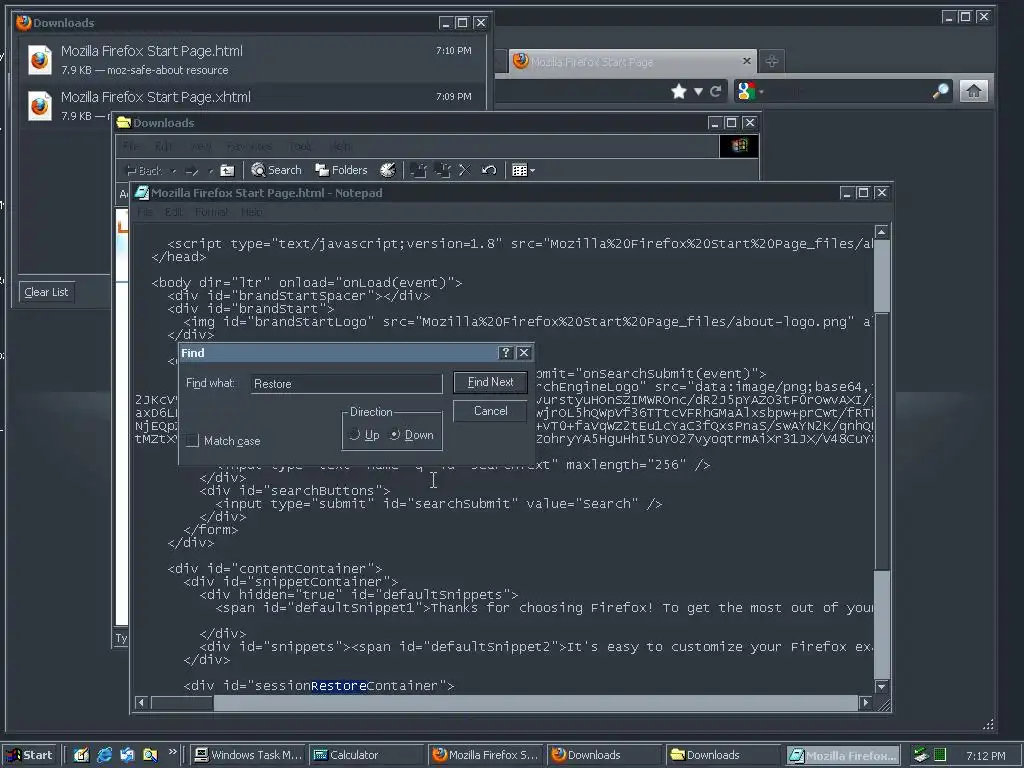Image resolution: width=1024 pixels, height=768 pixels.
Task: Click the highlighted word Restore in Notepad
Action: [338, 686]
